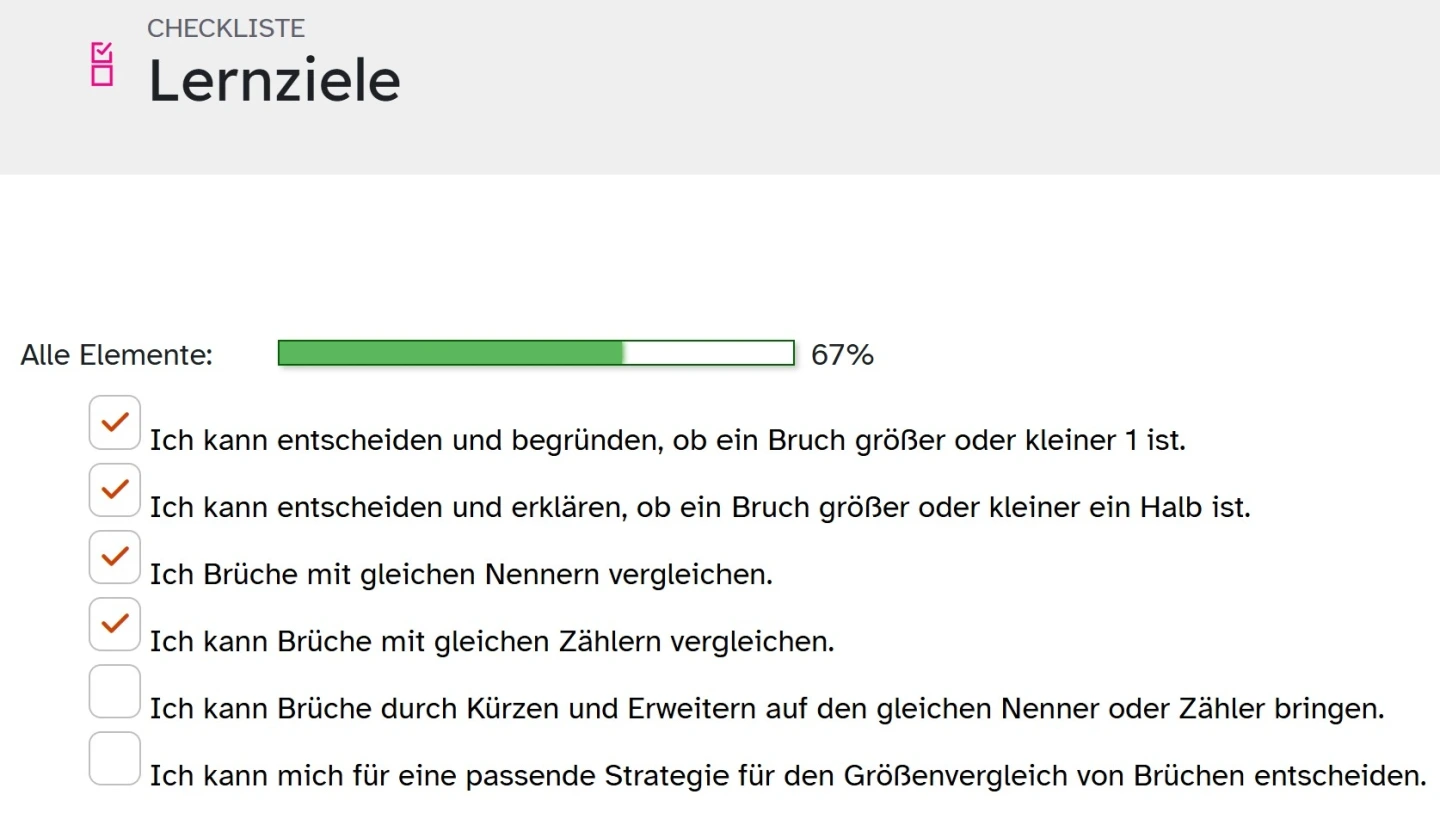
Task: Check the 'Kürzen und Erweitern' checkbox
Action: coord(115,691)
